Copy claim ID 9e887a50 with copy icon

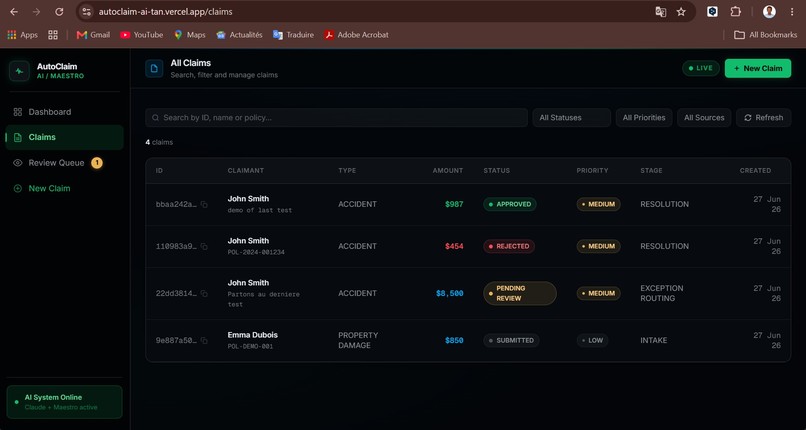pyautogui.click(x=204, y=341)
